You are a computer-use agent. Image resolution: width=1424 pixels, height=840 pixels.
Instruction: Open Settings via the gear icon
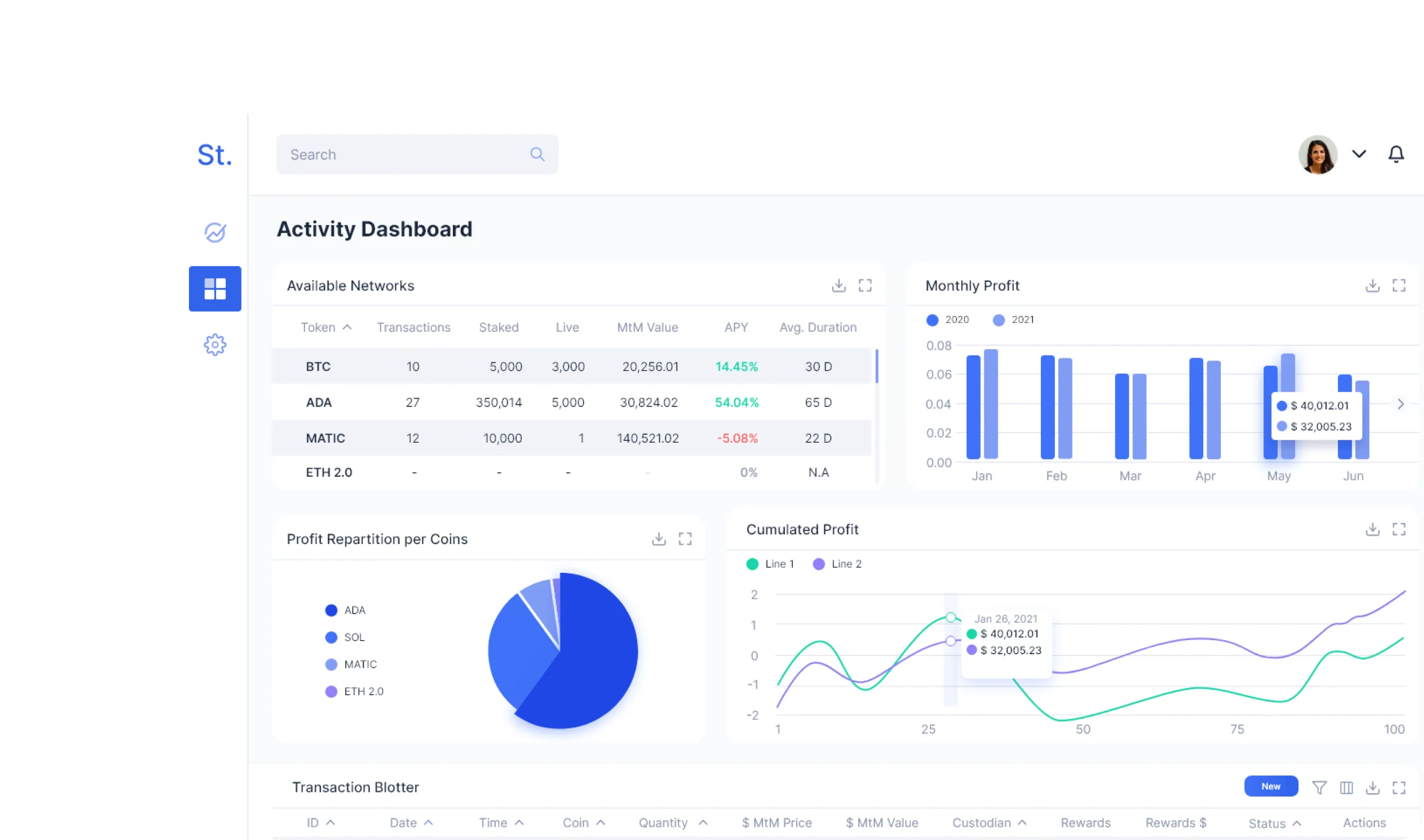(215, 345)
